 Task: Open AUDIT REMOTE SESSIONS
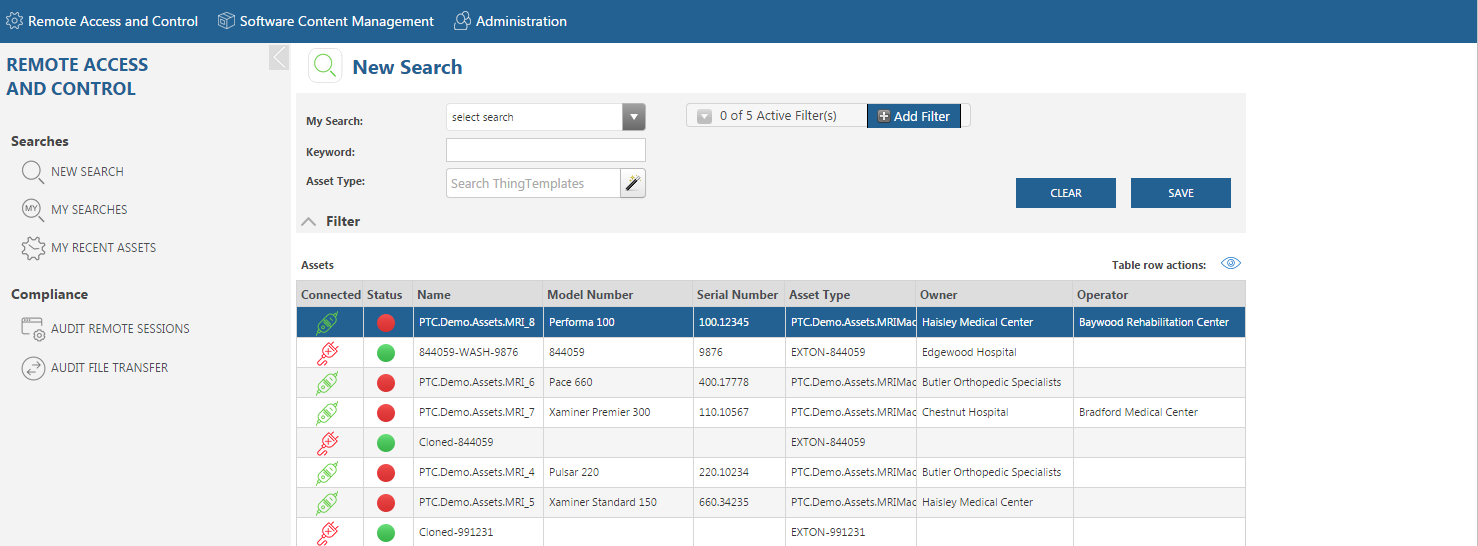point(120,329)
